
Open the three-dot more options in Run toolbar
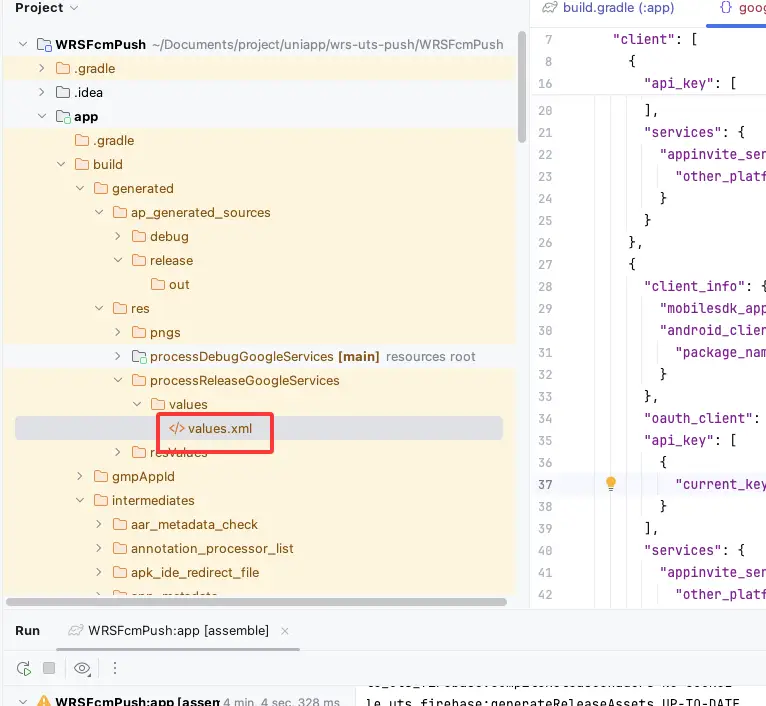[115, 668]
